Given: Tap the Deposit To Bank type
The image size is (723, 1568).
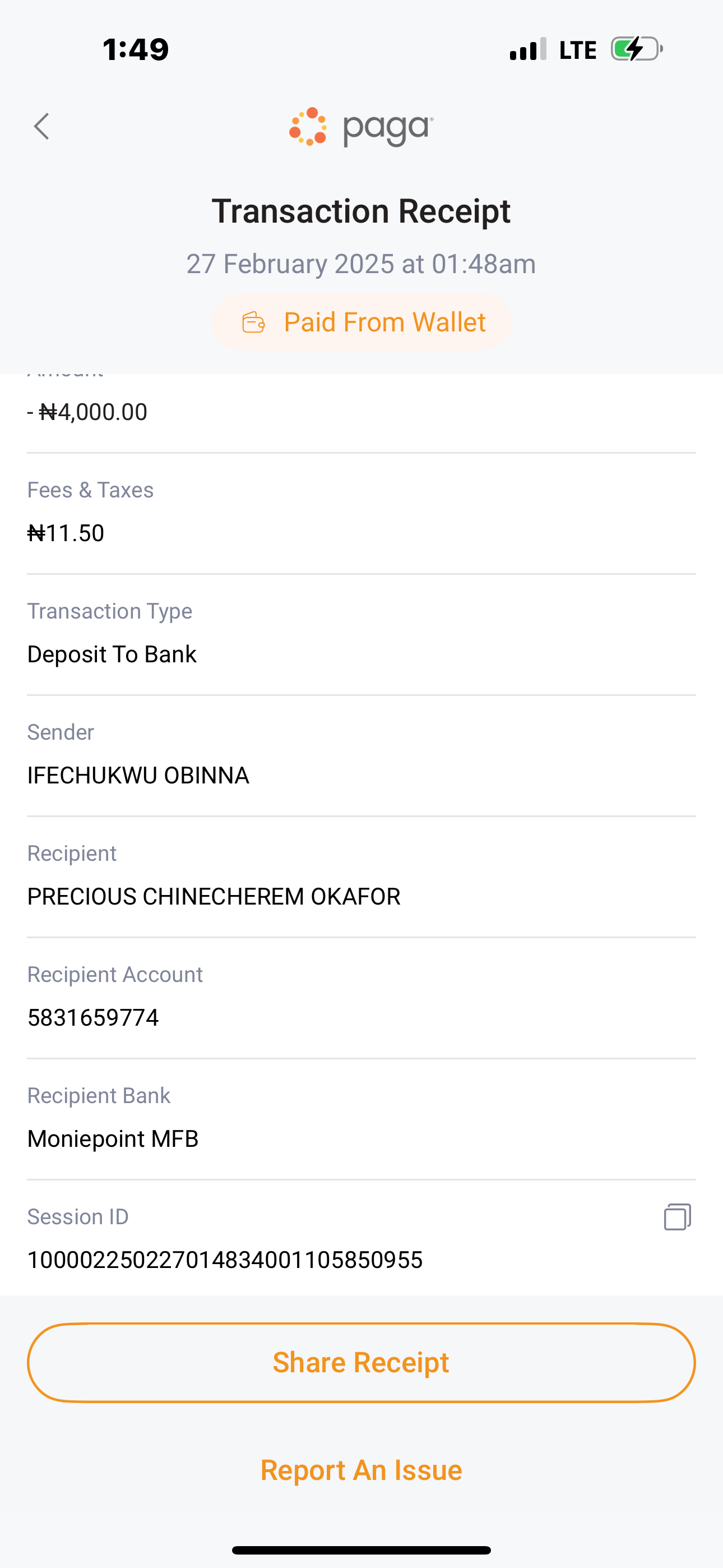Looking at the screenshot, I should click(x=112, y=654).
